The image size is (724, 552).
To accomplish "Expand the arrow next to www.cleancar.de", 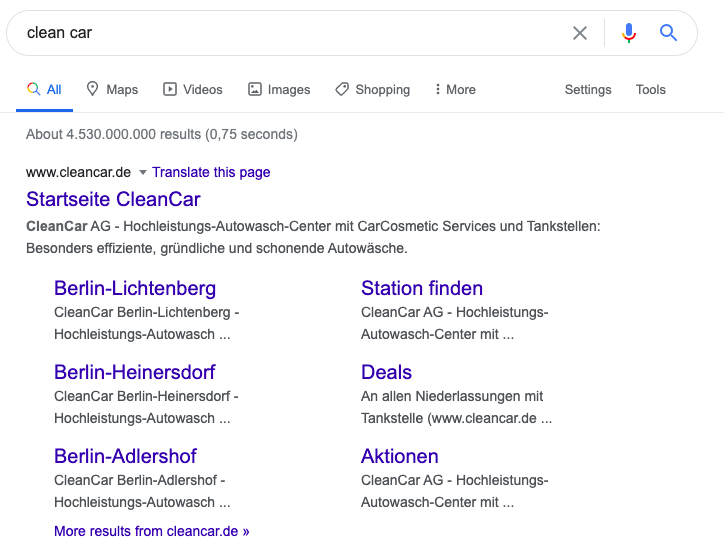I will [143, 173].
